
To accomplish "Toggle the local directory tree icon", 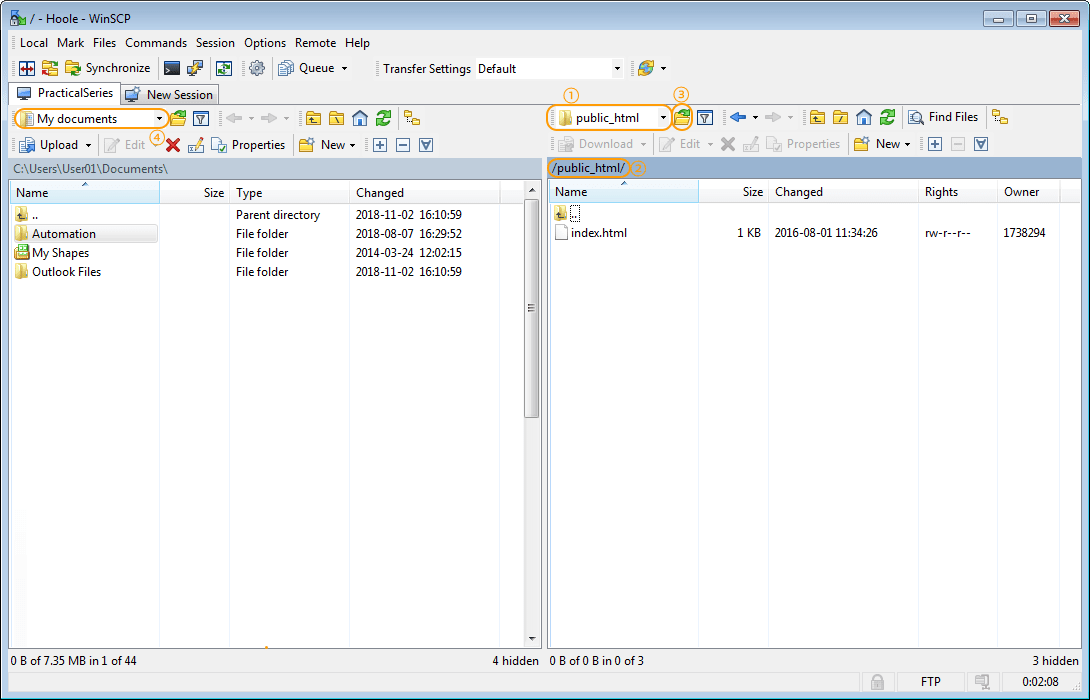I will tap(412, 119).
